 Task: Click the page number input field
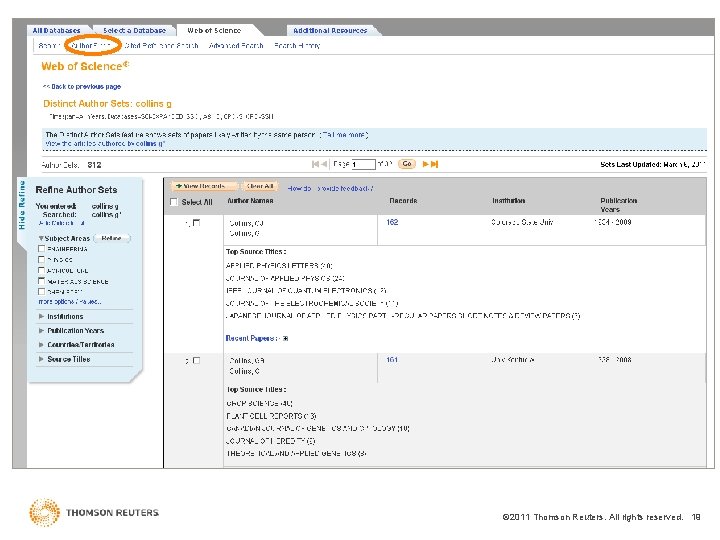click(364, 164)
